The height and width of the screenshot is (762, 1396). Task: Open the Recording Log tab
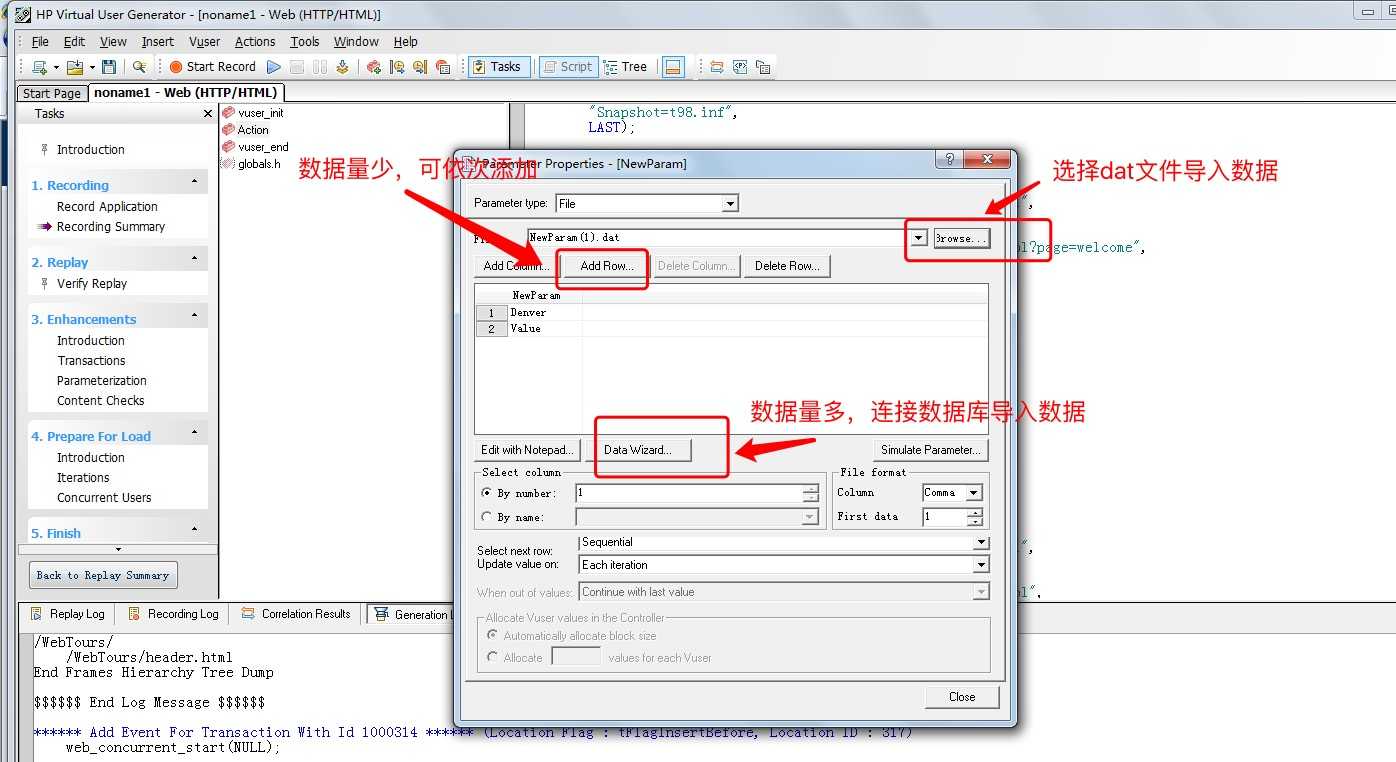pos(173,614)
